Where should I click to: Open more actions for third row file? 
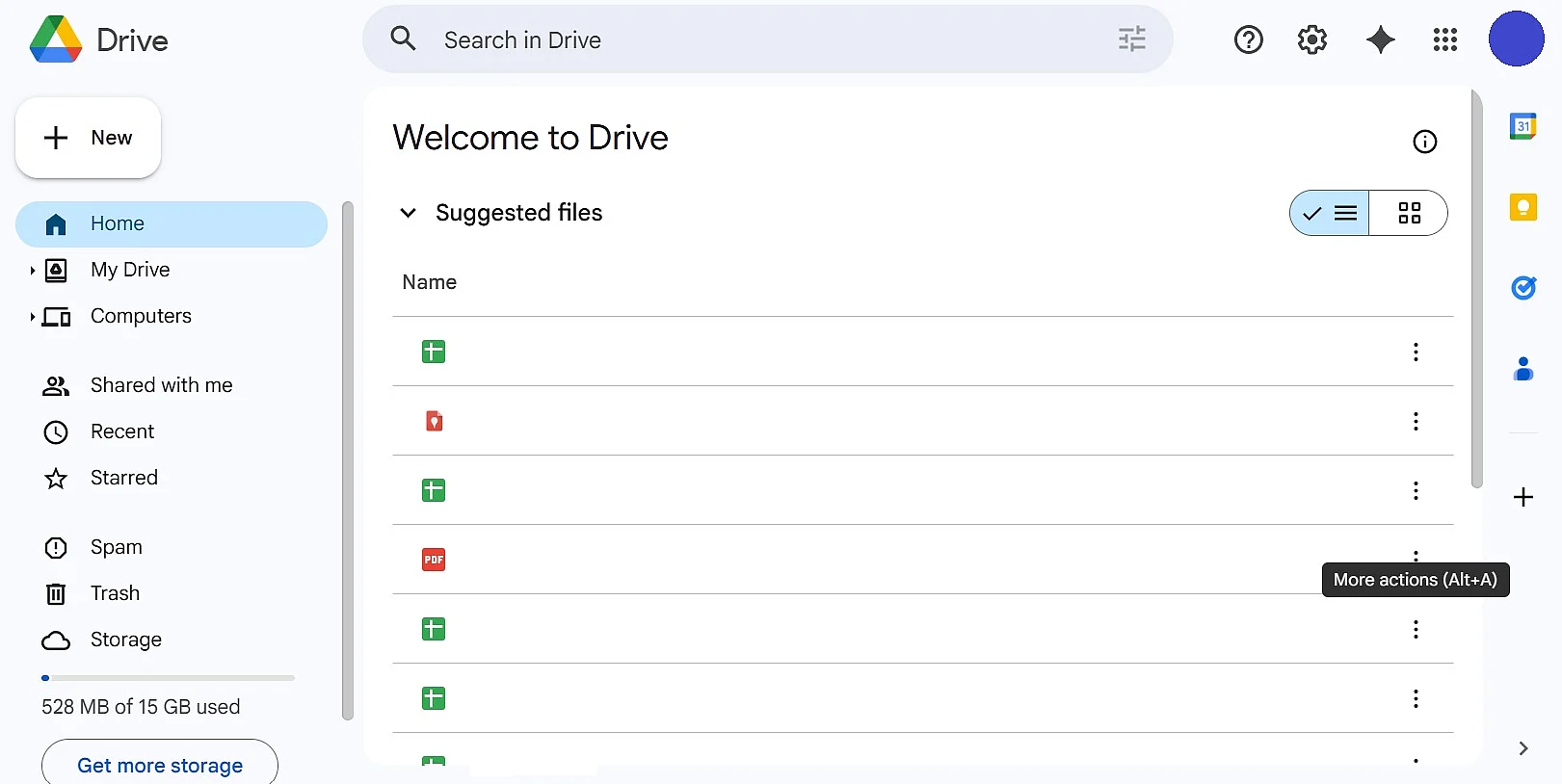pyautogui.click(x=1416, y=490)
